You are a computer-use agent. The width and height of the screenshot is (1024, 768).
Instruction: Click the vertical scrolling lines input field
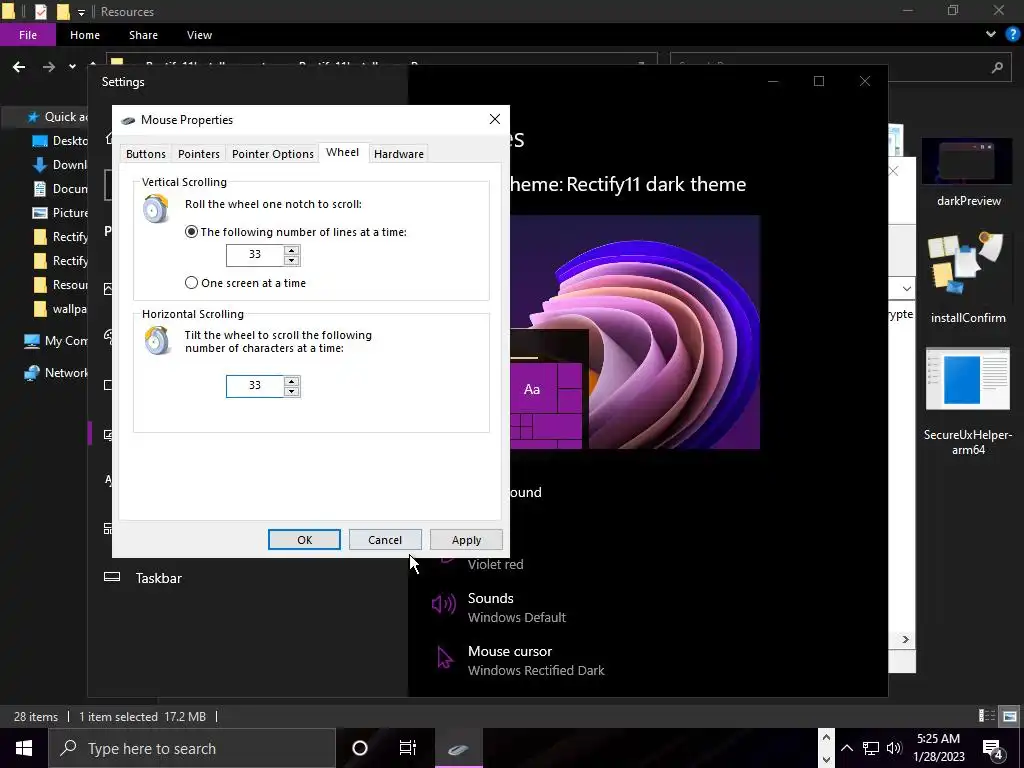pos(255,255)
